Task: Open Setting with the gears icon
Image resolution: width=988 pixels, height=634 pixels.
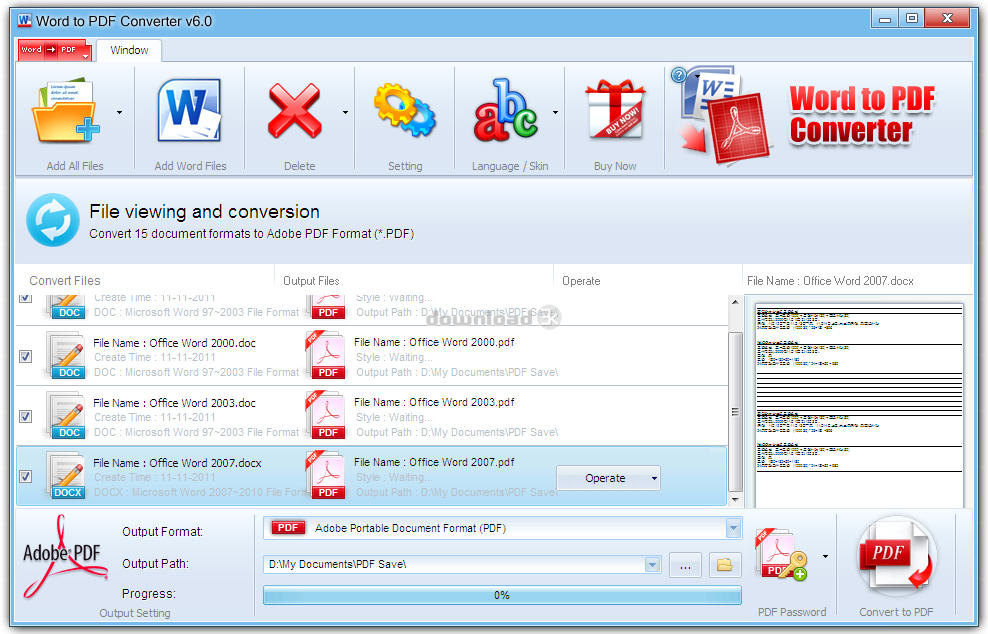Action: [x=405, y=110]
